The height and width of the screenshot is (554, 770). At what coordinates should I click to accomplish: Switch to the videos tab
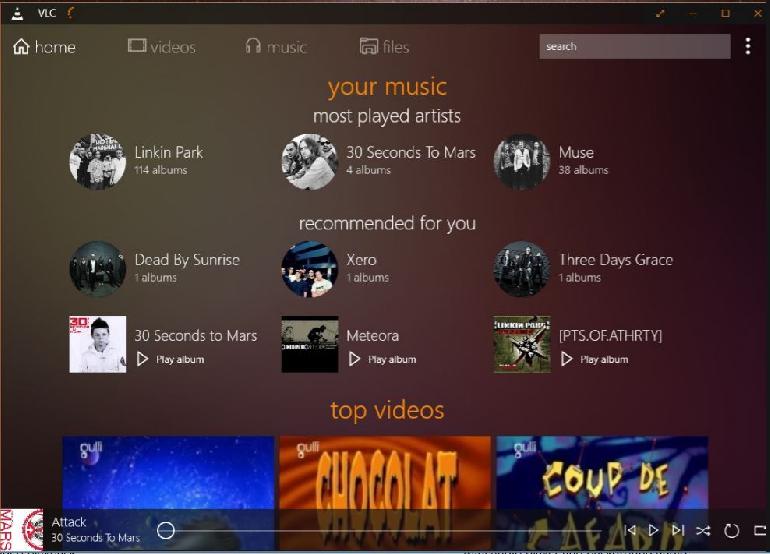click(x=162, y=47)
